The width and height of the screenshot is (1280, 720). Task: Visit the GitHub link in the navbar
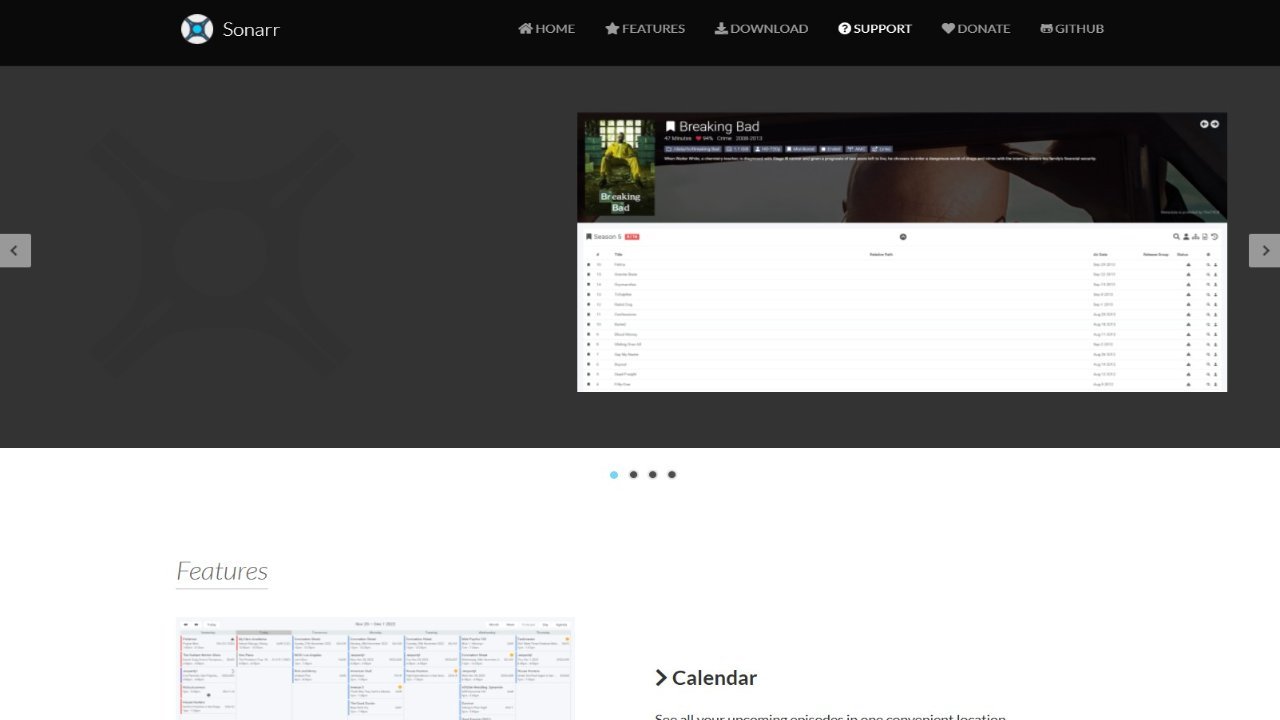pos(1072,29)
